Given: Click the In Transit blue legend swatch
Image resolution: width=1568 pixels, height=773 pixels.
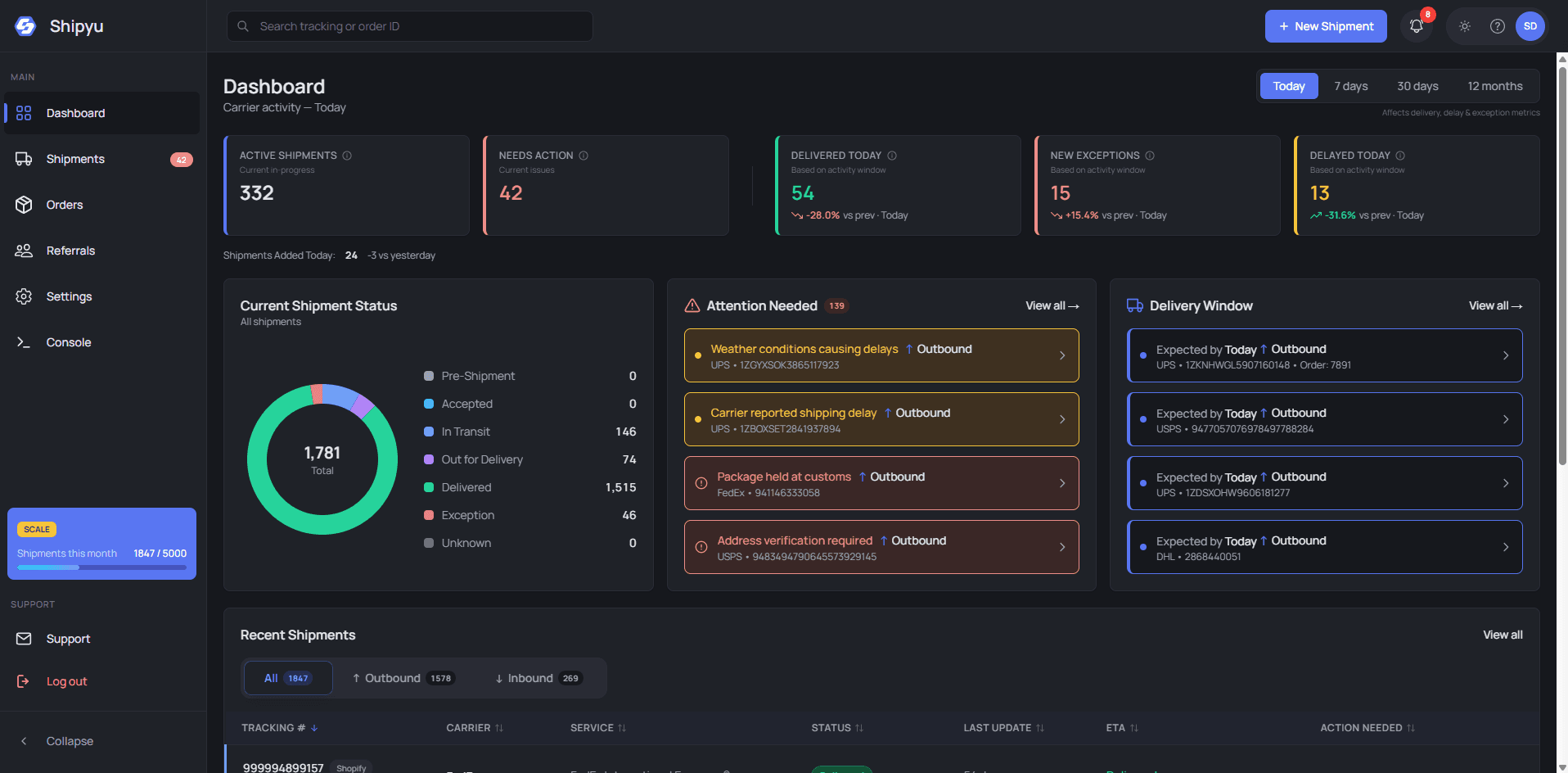Looking at the screenshot, I should [429, 432].
